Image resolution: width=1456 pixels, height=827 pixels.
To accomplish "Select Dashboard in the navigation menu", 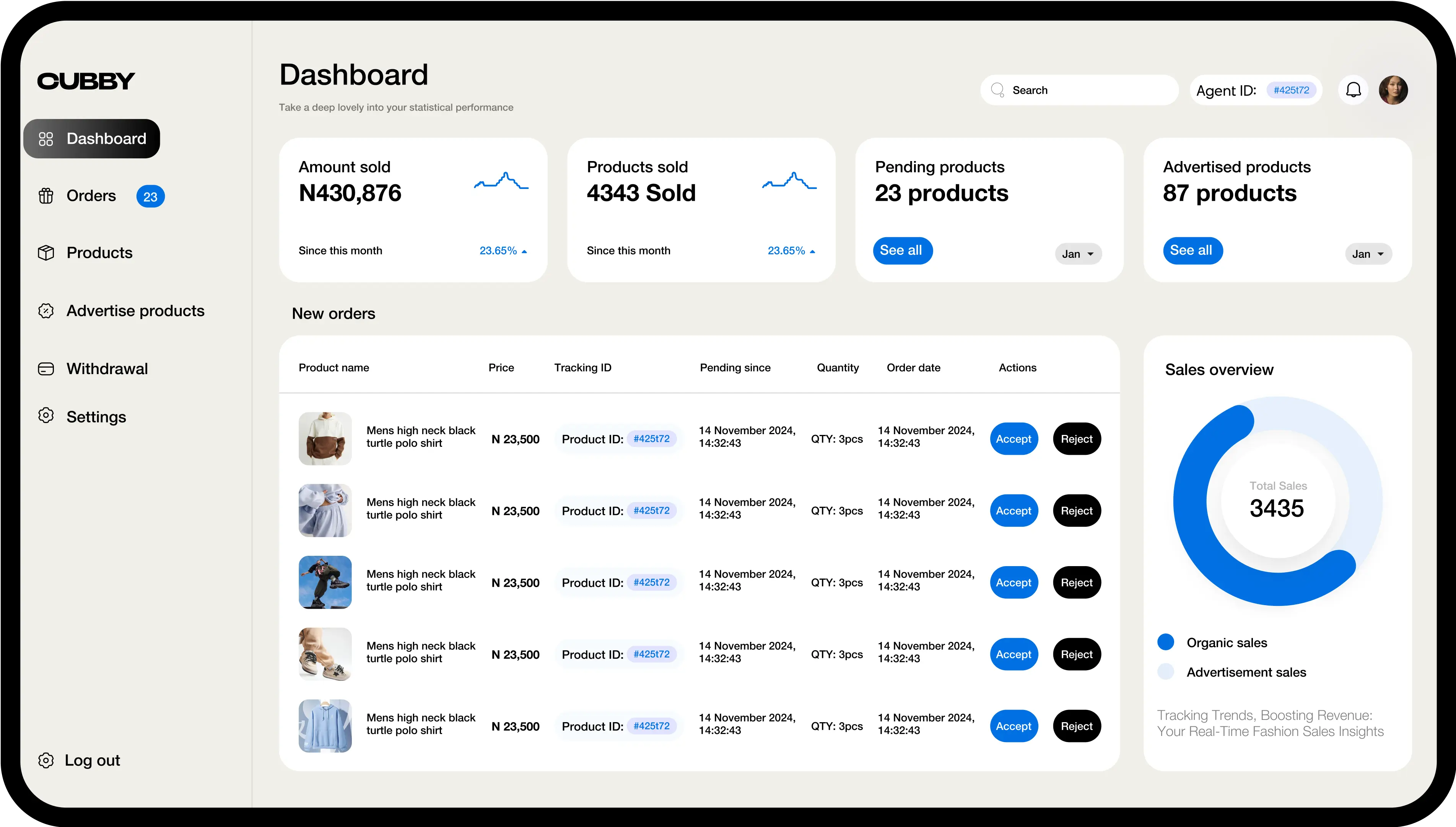I will tap(105, 138).
